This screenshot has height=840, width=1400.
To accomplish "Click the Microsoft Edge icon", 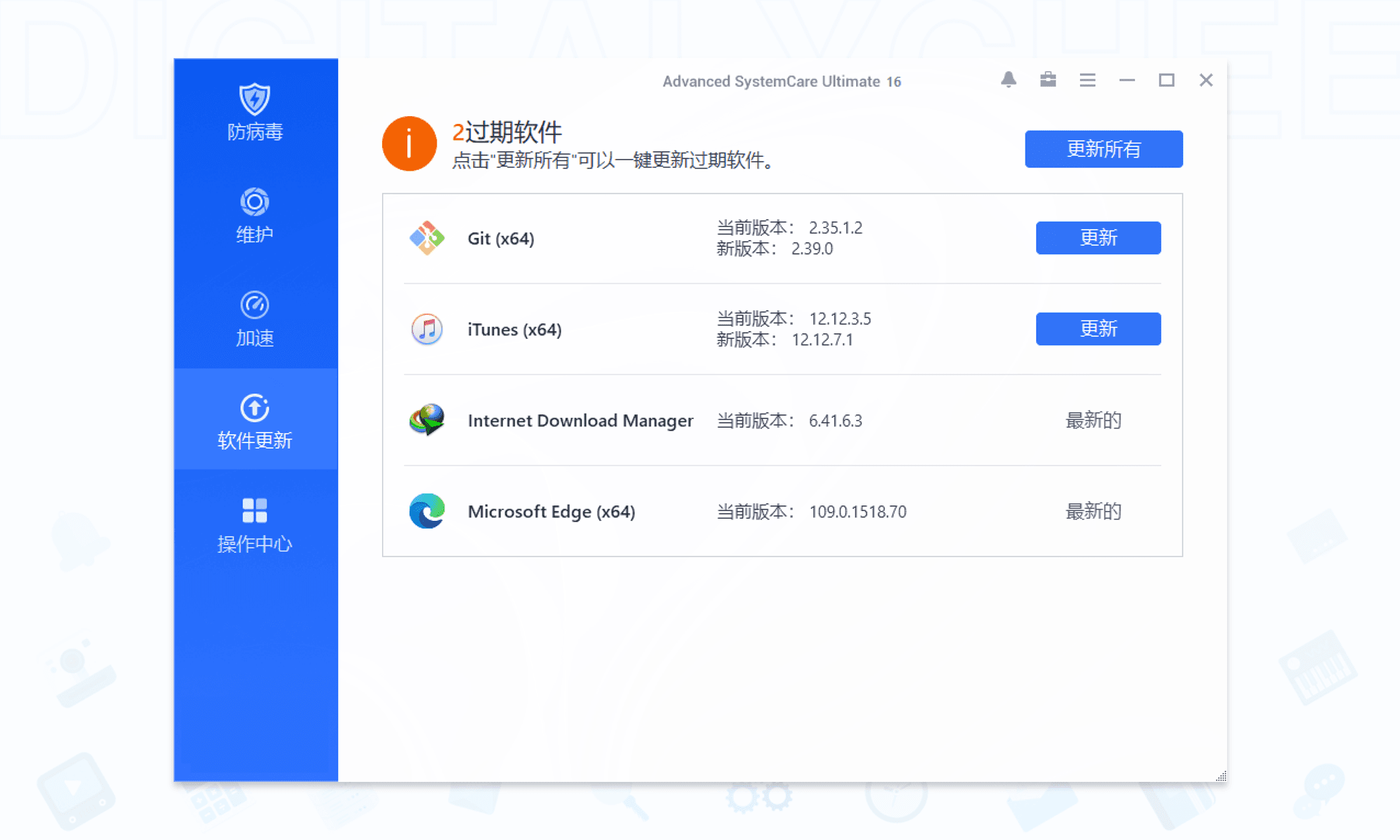I will [x=427, y=511].
